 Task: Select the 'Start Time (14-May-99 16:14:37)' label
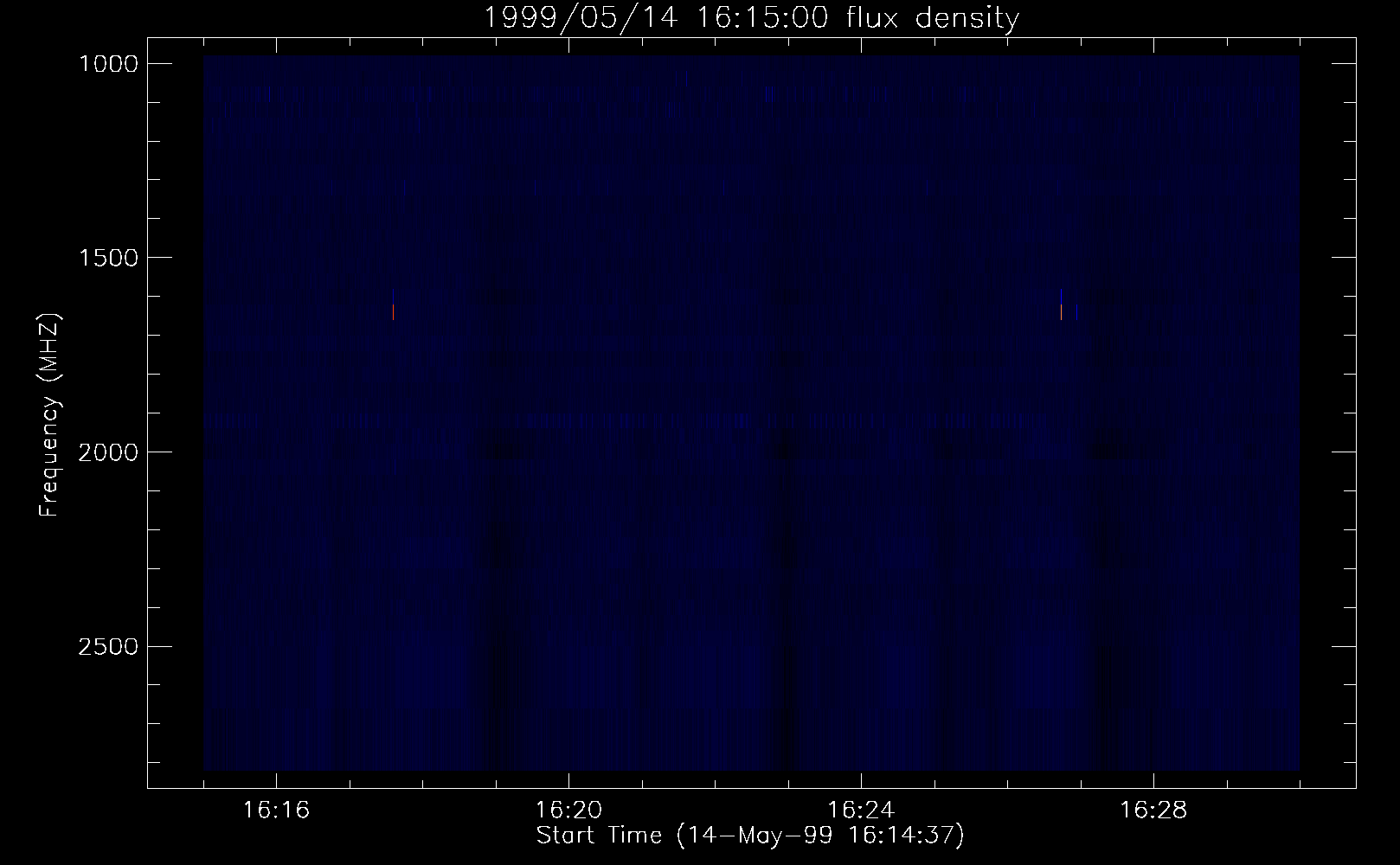coord(750,836)
